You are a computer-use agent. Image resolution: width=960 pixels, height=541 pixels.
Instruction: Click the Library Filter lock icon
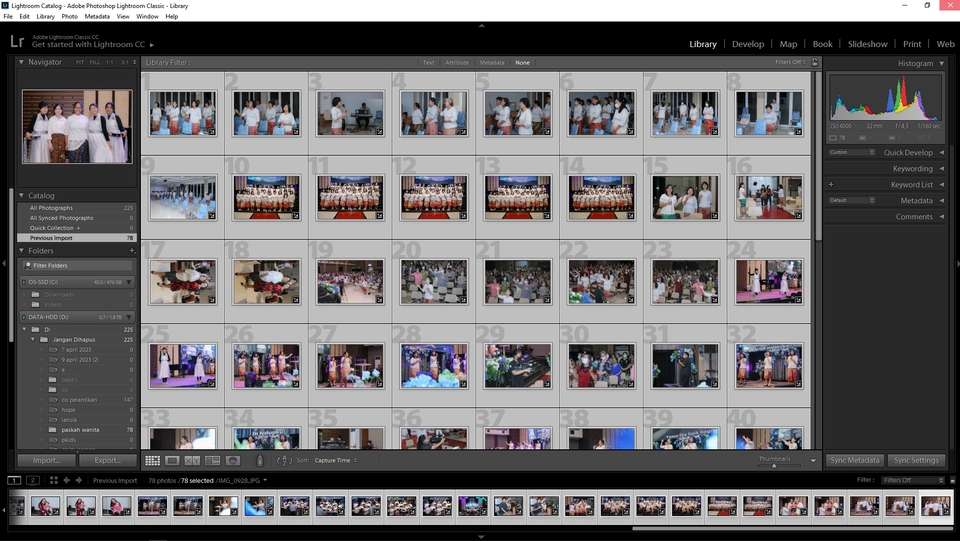pyautogui.click(x=815, y=62)
